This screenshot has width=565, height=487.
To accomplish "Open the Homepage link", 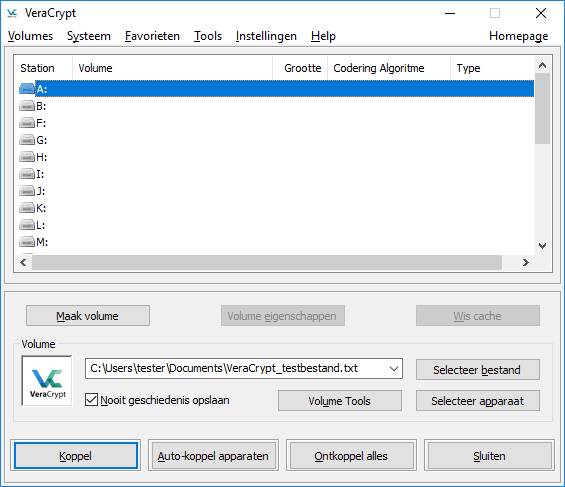I will click(519, 36).
